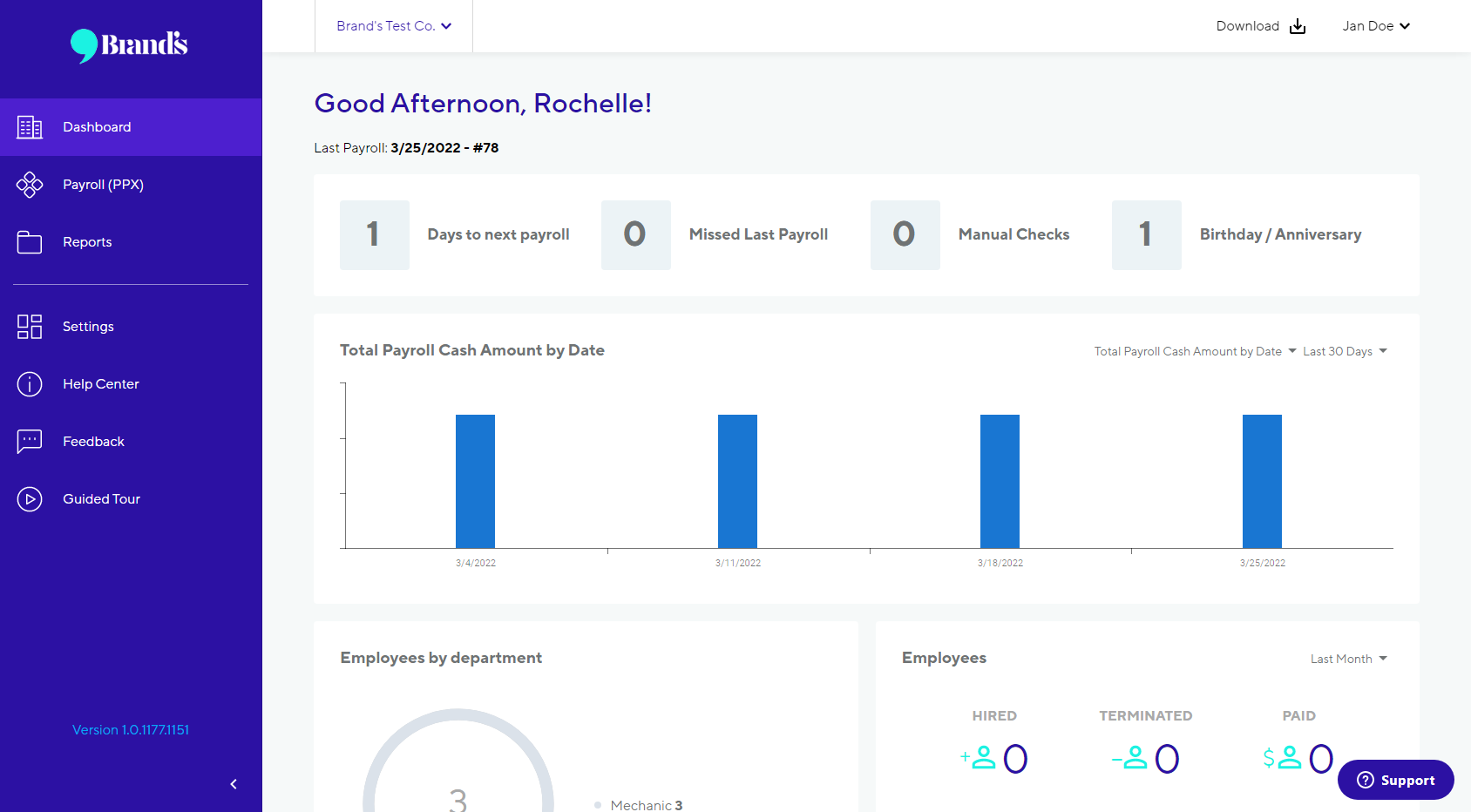
Task: Click the download arrow icon
Action: (1298, 26)
